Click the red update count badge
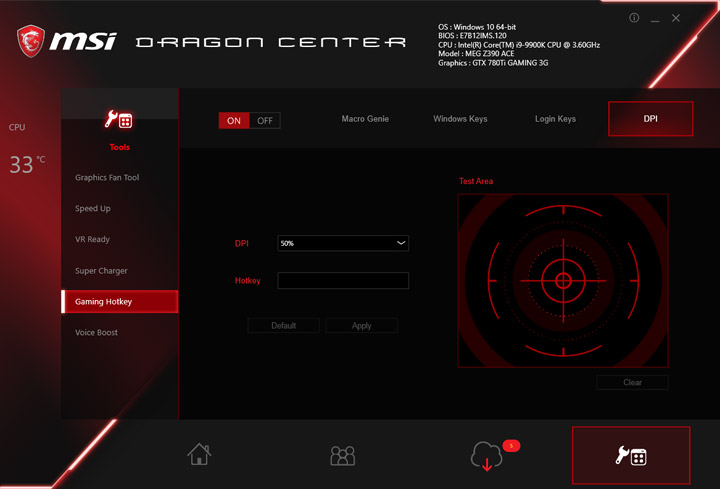 (511, 445)
